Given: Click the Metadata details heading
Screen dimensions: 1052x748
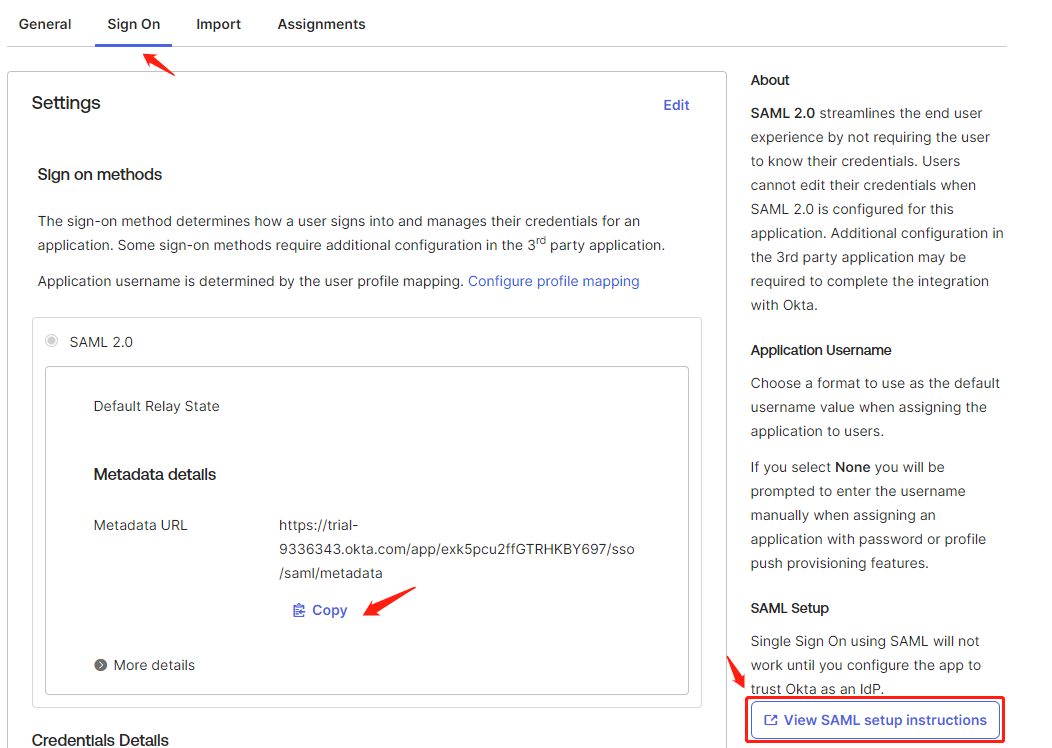Looking at the screenshot, I should click(x=155, y=474).
